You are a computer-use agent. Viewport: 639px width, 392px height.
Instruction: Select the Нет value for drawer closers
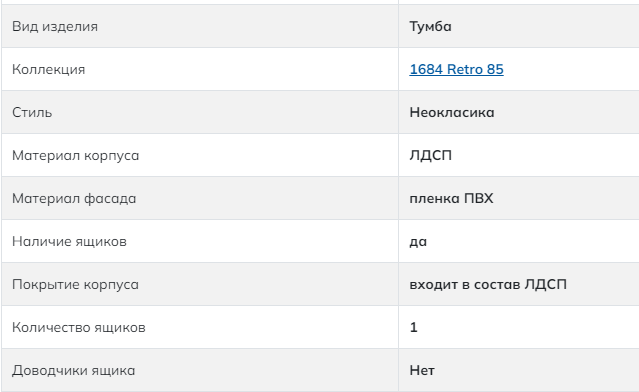(x=422, y=370)
